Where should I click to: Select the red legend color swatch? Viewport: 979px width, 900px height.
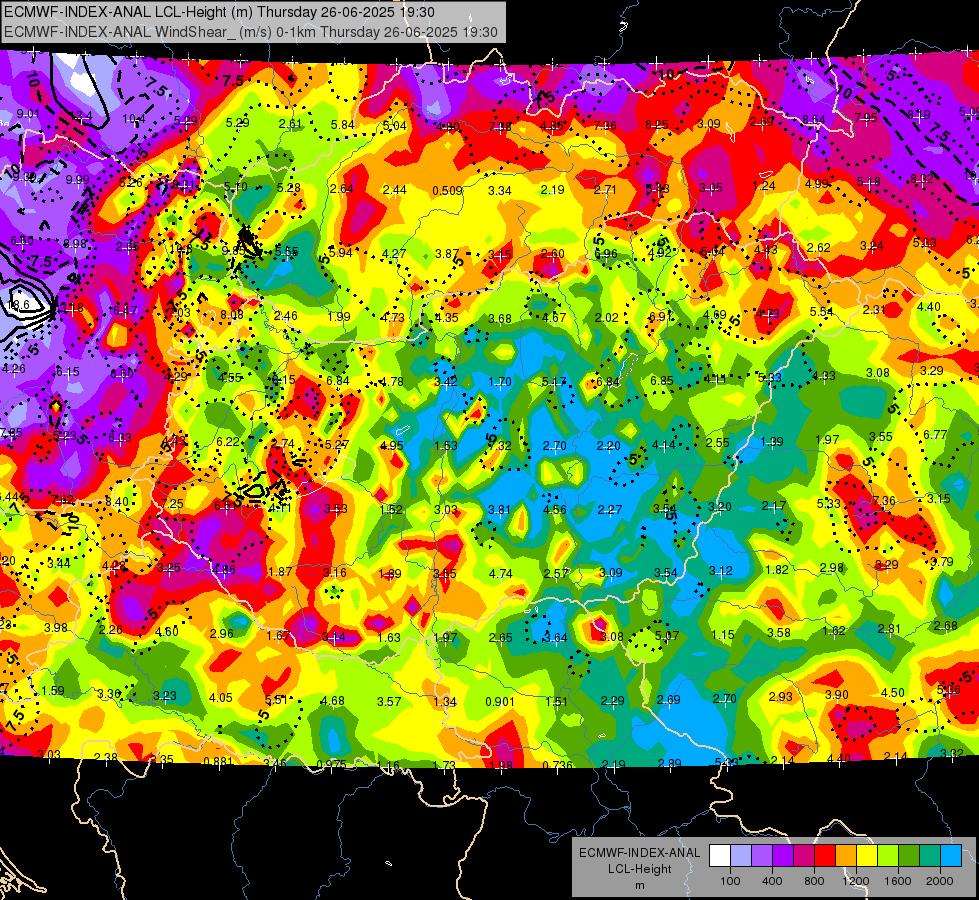coord(825,856)
